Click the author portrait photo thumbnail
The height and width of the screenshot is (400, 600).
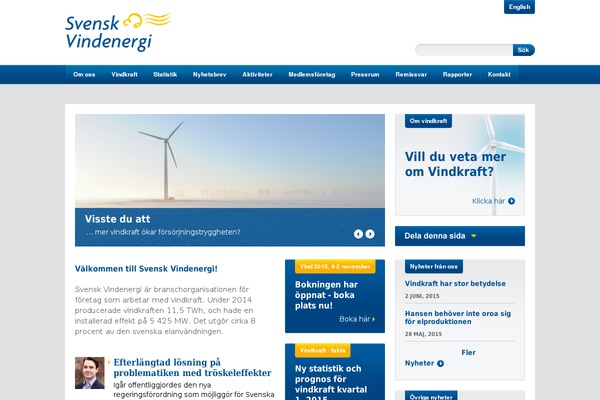pos(90,373)
